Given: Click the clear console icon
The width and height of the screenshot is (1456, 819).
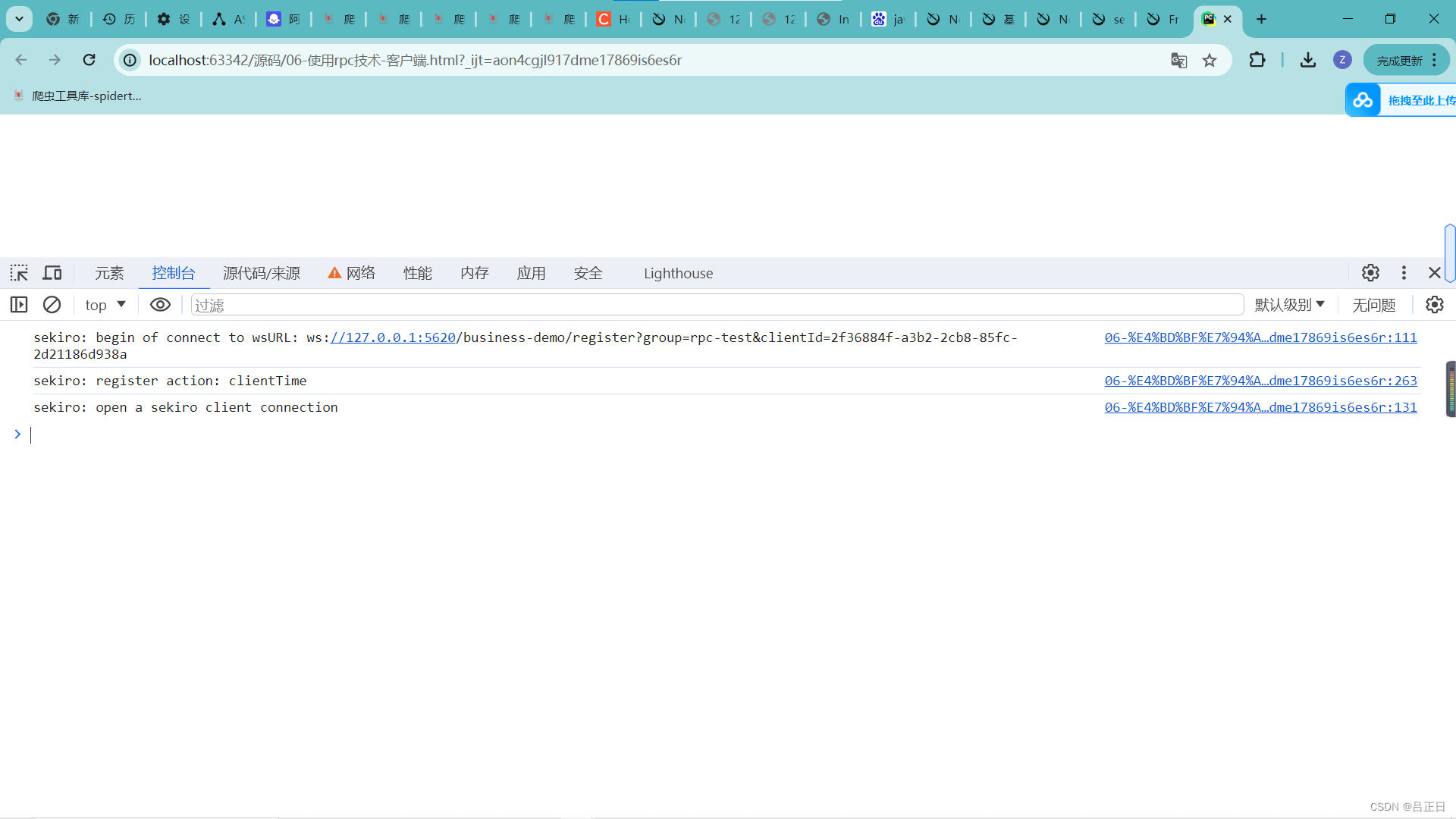Looking at the screenshot, I should click(52, 305).
